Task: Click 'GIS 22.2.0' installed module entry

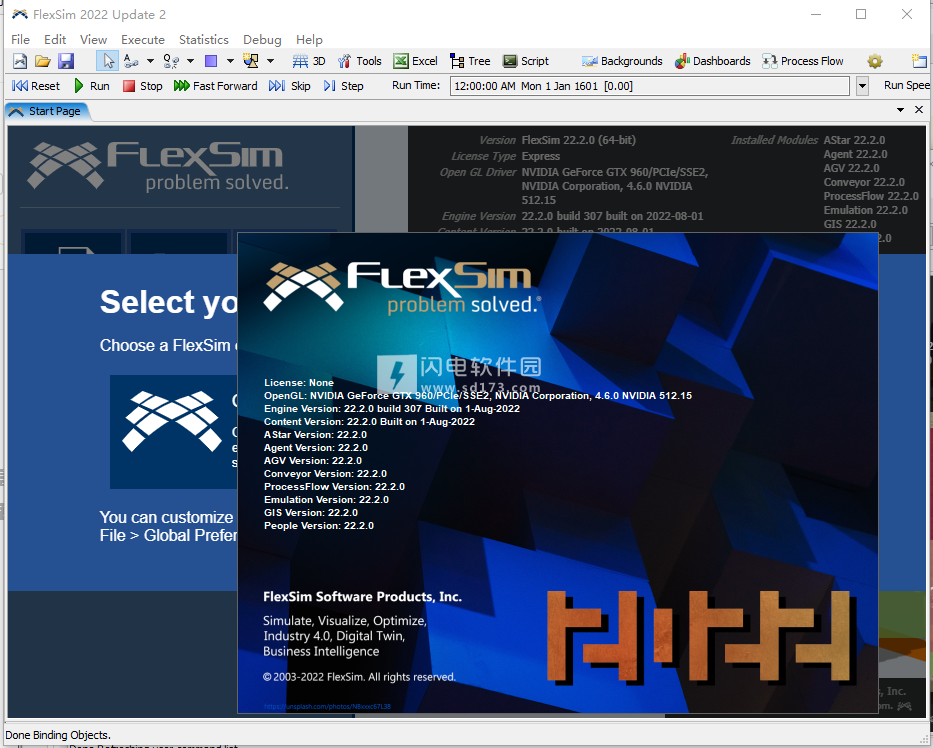Action: click(850, 224)
